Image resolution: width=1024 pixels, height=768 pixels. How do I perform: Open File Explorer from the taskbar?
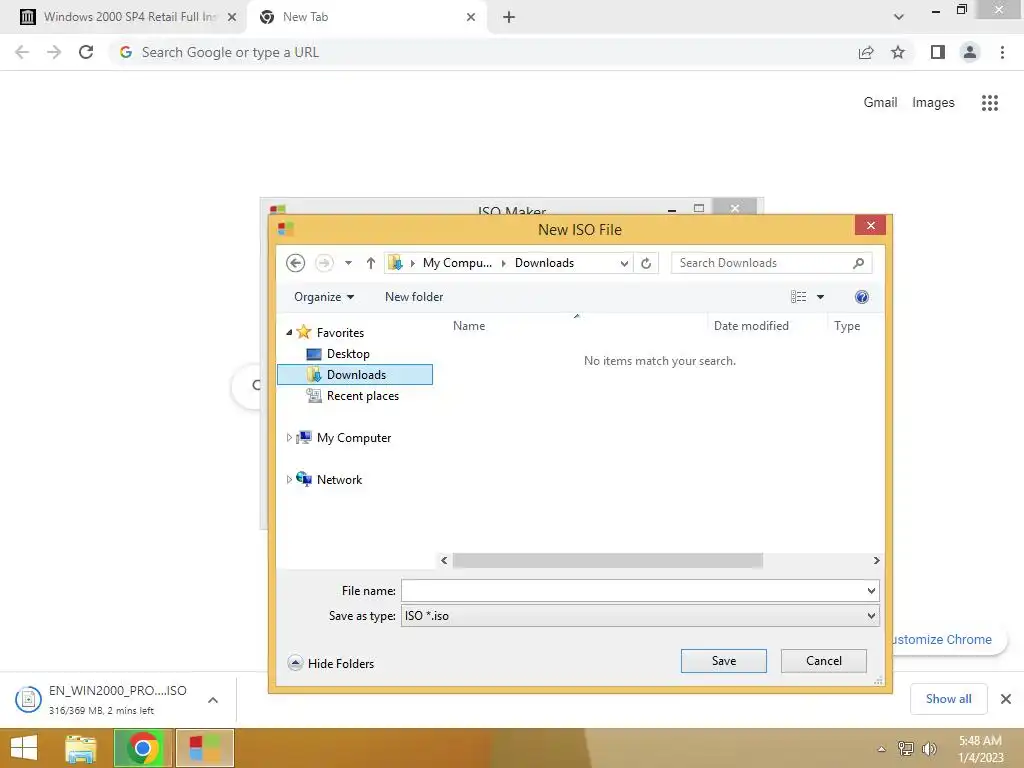[81, 748]
